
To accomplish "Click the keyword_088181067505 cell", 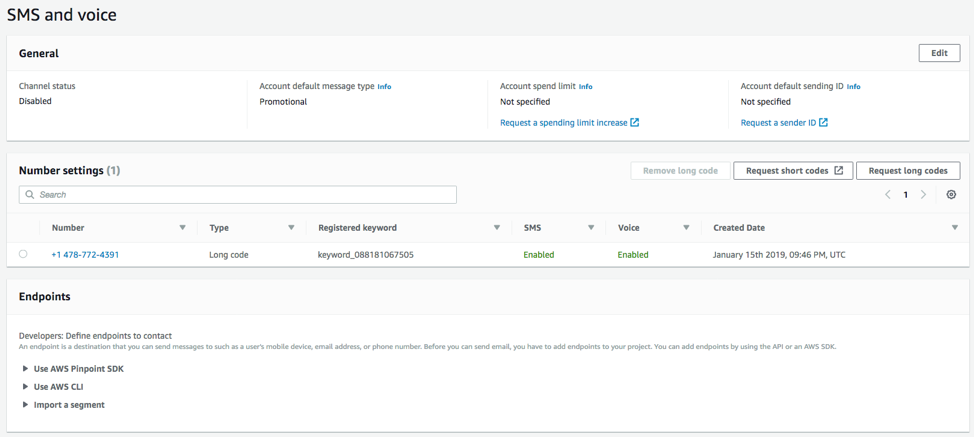I will click(365, 255).
